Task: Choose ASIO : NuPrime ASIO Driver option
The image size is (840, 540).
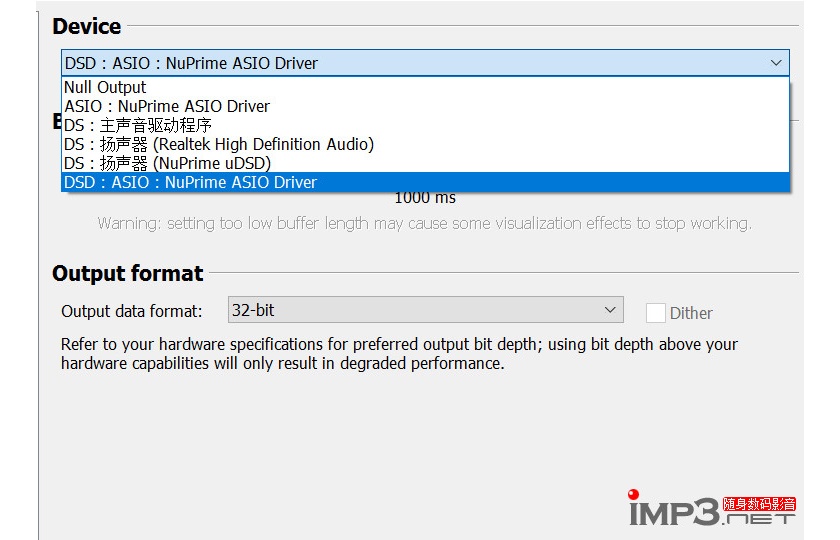Action: click(167, 106)
